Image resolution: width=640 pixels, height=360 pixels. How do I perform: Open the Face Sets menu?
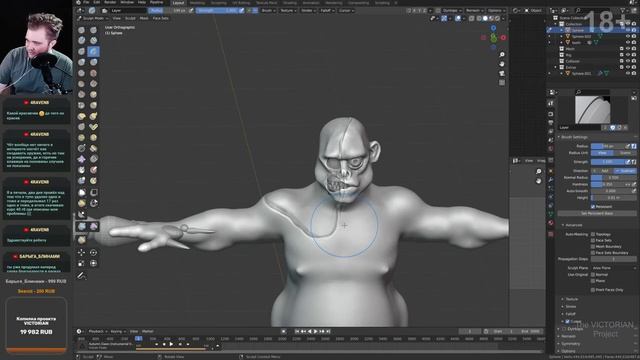coord(160,18)
